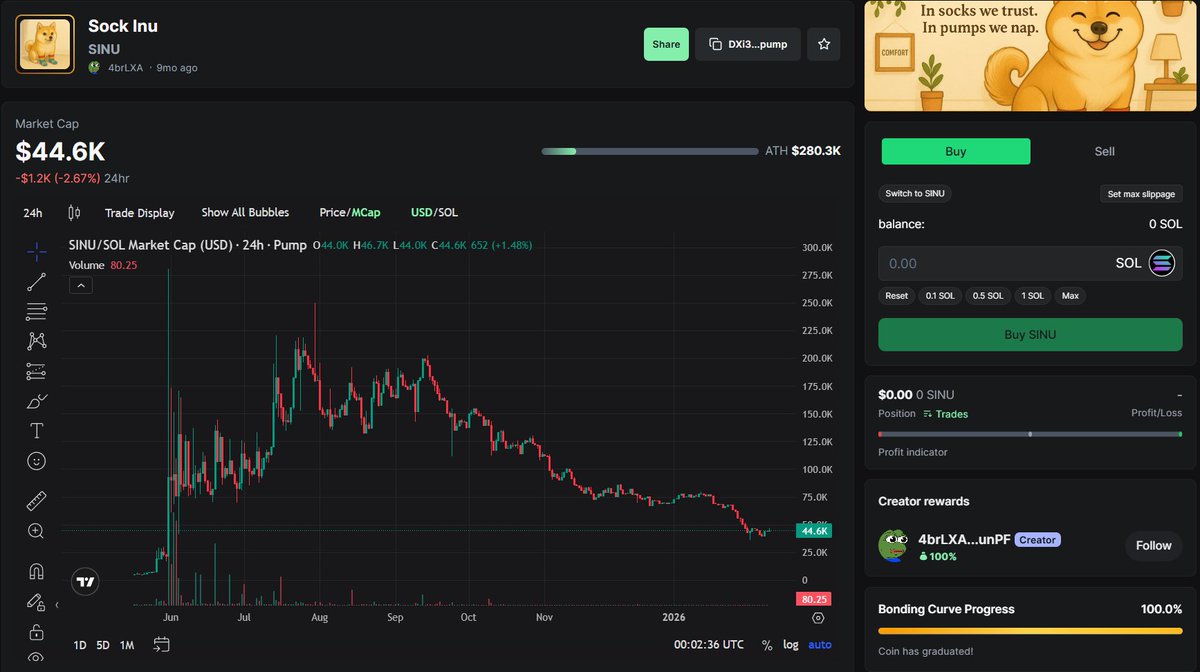Click the Share button

[x=666, y=44]
